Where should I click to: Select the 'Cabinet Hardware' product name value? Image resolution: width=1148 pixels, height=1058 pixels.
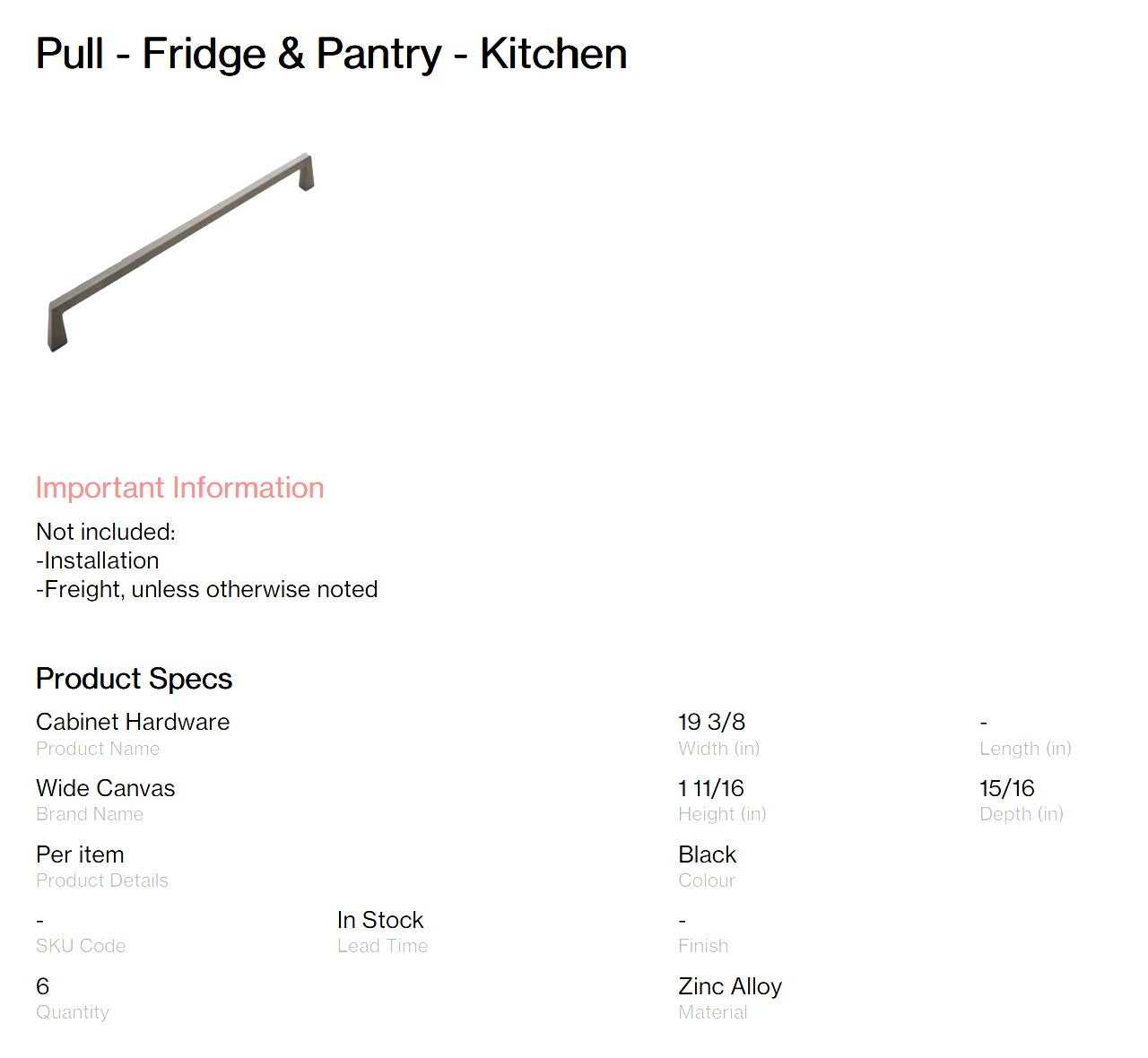133,722
